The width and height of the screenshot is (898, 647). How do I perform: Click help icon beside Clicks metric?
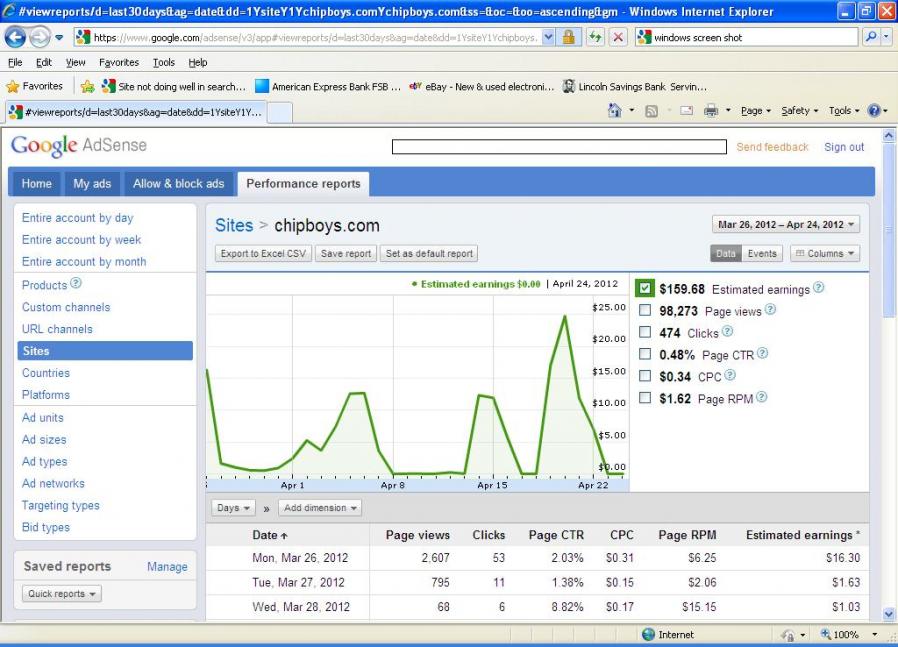coord(727,331)
